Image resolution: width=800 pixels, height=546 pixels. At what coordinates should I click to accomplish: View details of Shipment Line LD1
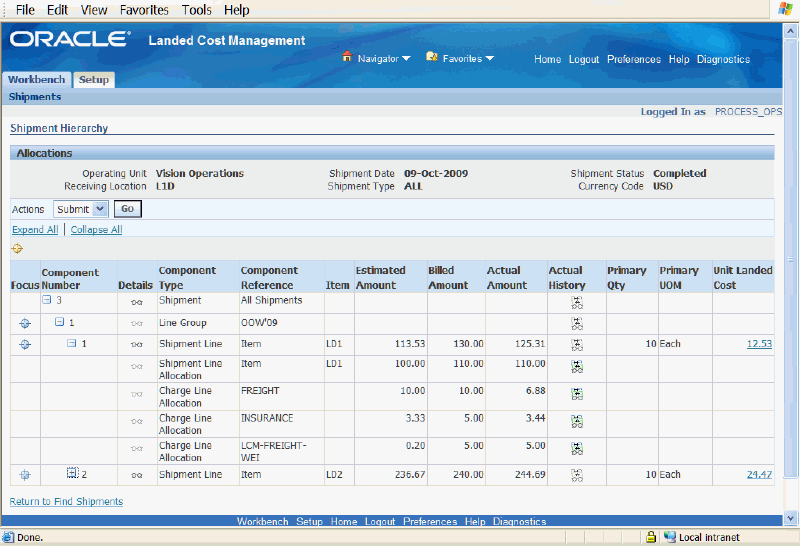click(x=136, y=344)
